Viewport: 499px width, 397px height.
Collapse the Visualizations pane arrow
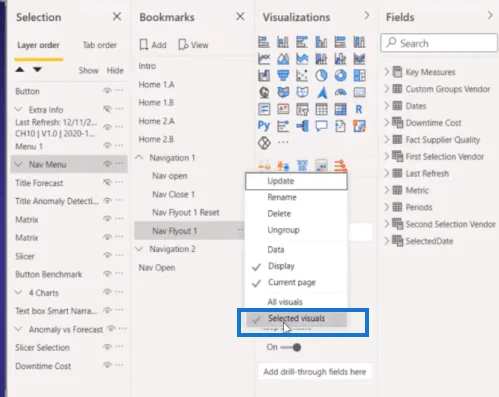(367, 15)
